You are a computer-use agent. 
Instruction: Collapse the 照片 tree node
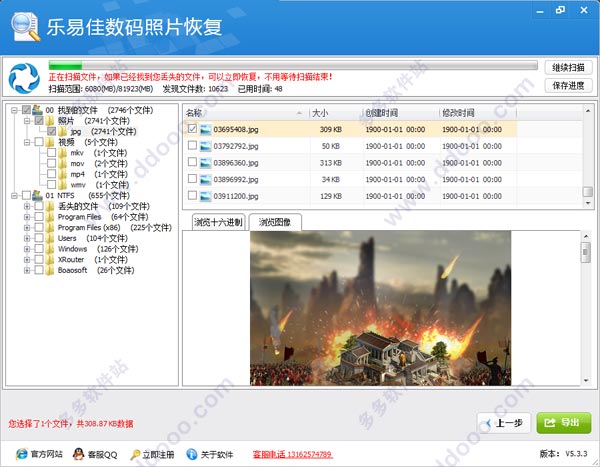(27, 121)
